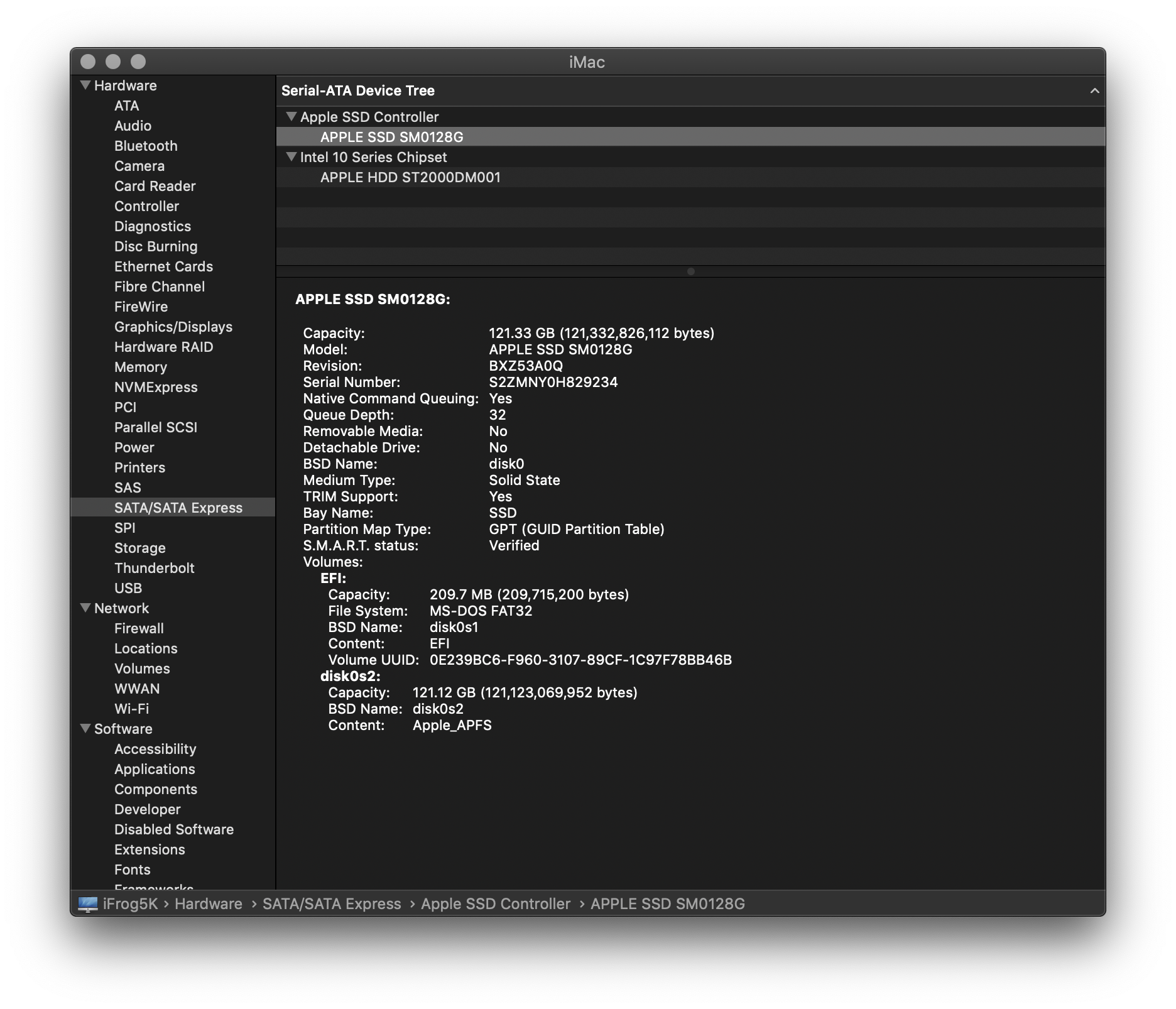
Task: Select Disabled Software in the sidebar
Action: point(174,829)
